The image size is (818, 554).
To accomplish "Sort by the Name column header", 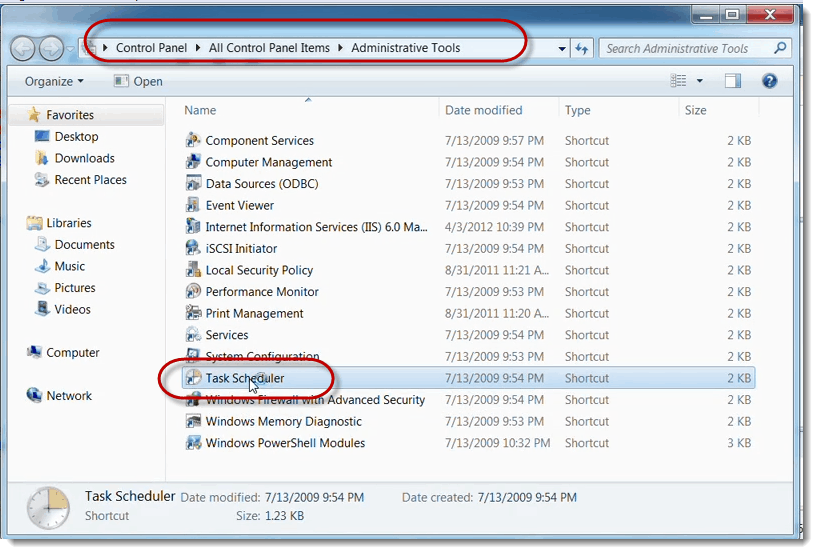I will [x=200, y=110].
